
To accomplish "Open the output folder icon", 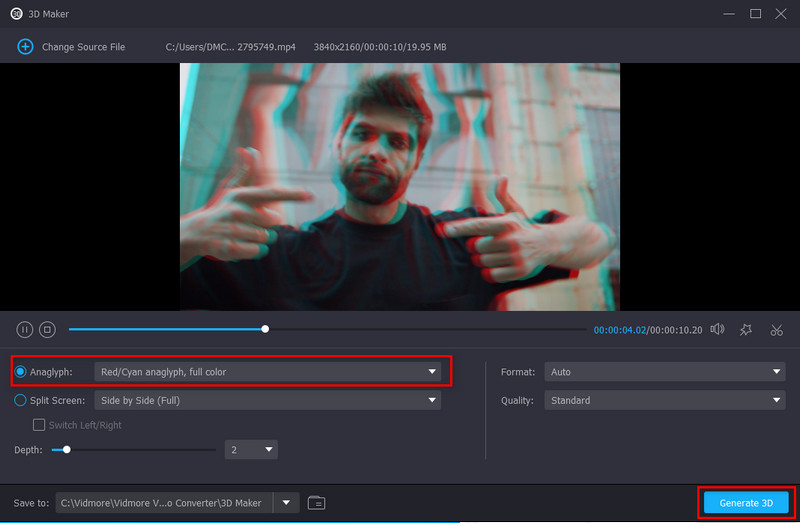I will pos(317,503).
